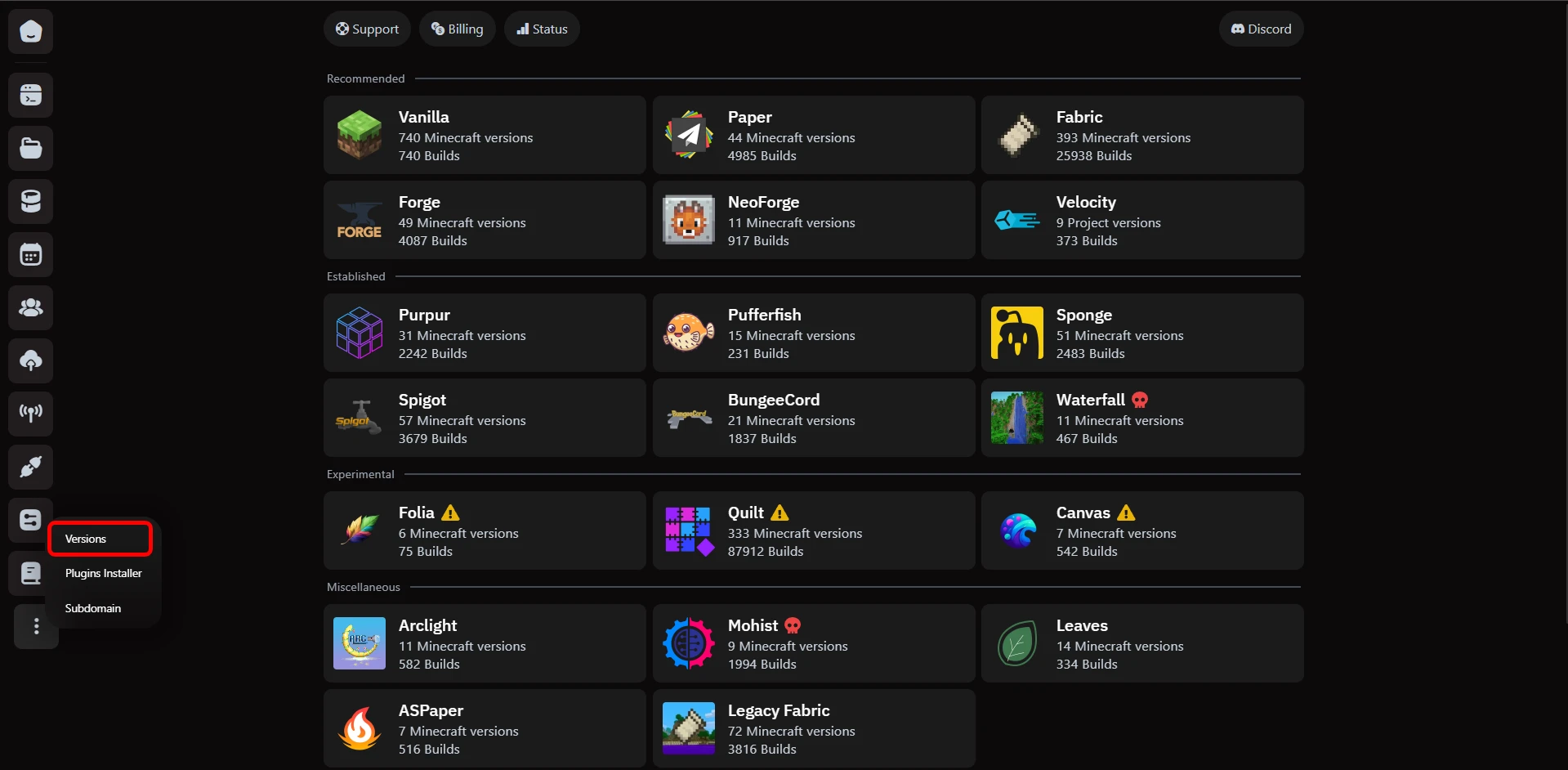Choose the Vanilla grass block card

point(485,135)
